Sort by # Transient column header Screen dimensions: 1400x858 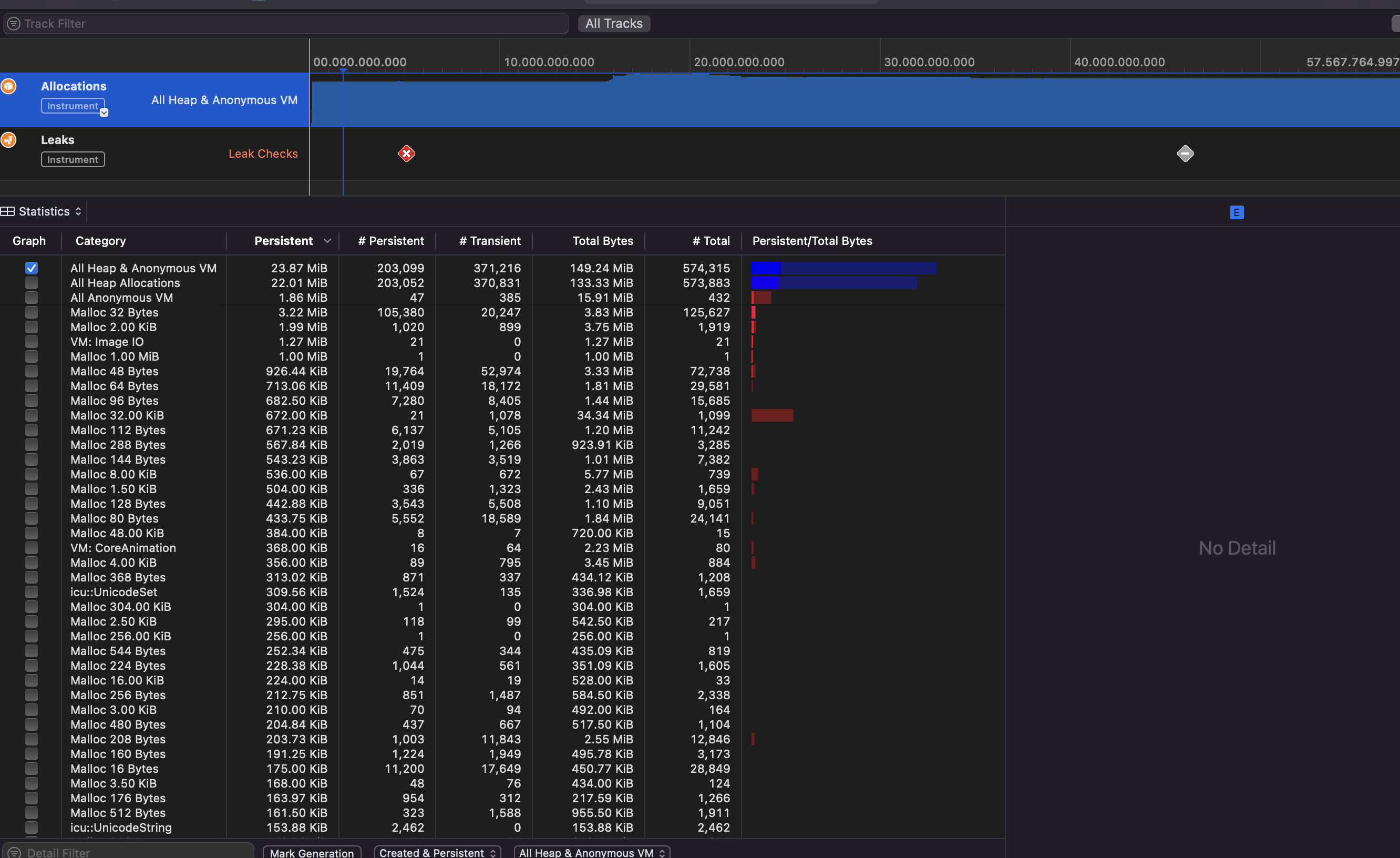tap(490, 241)
